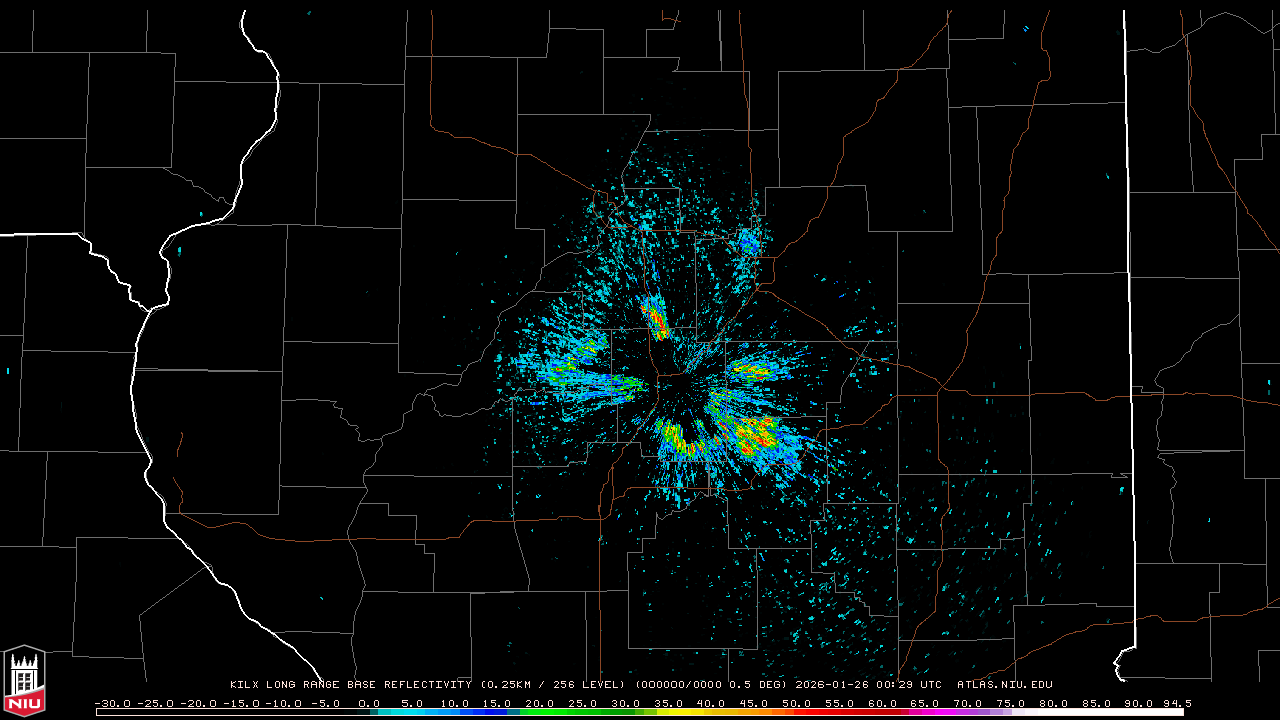The image size is (1280, 720).
Task: Click the 2026-01-26 00:29 UTC timestamp
Action: pyautogui.click(x=867, y=685)
